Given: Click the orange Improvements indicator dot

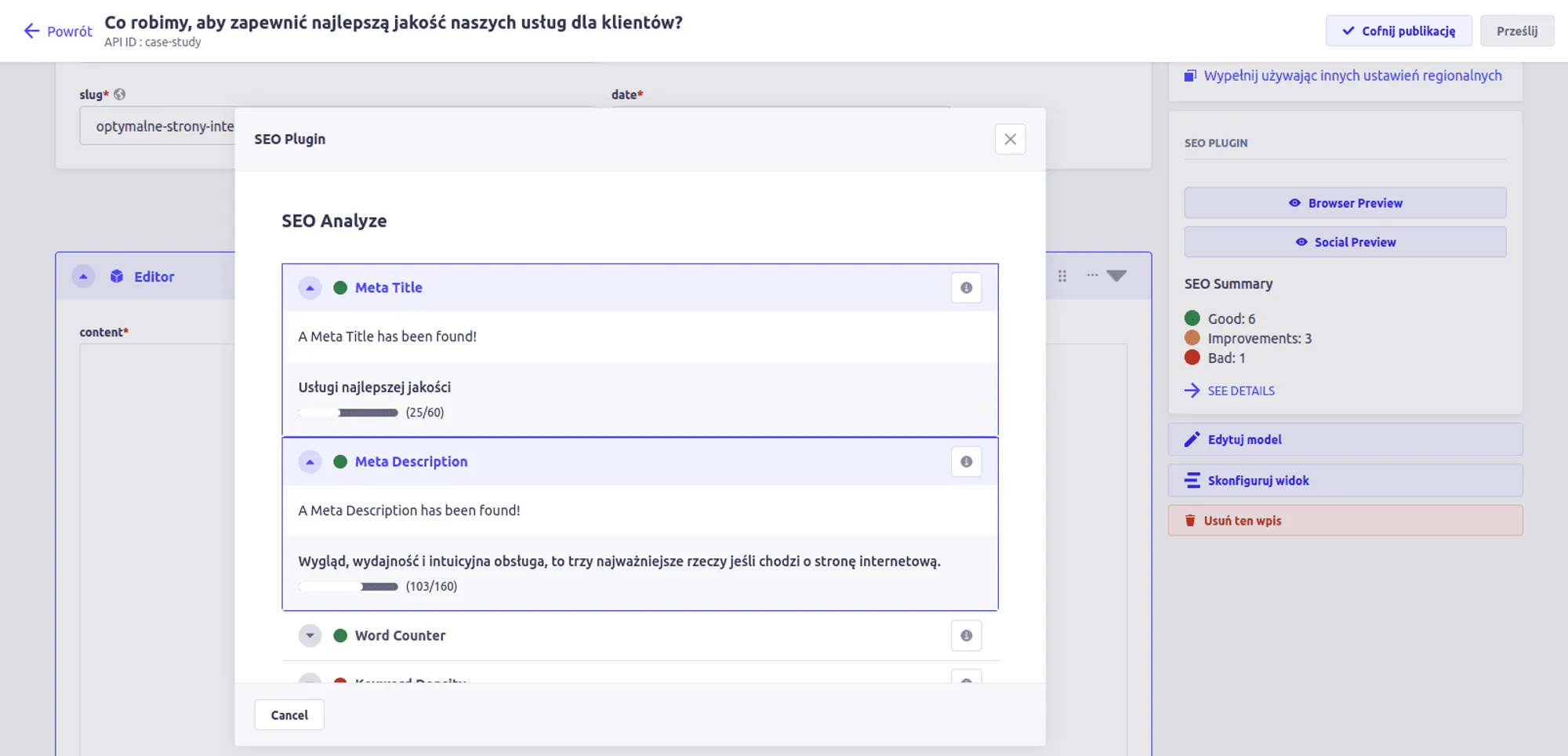Looking at the screenshot, I should (1192, 338).
